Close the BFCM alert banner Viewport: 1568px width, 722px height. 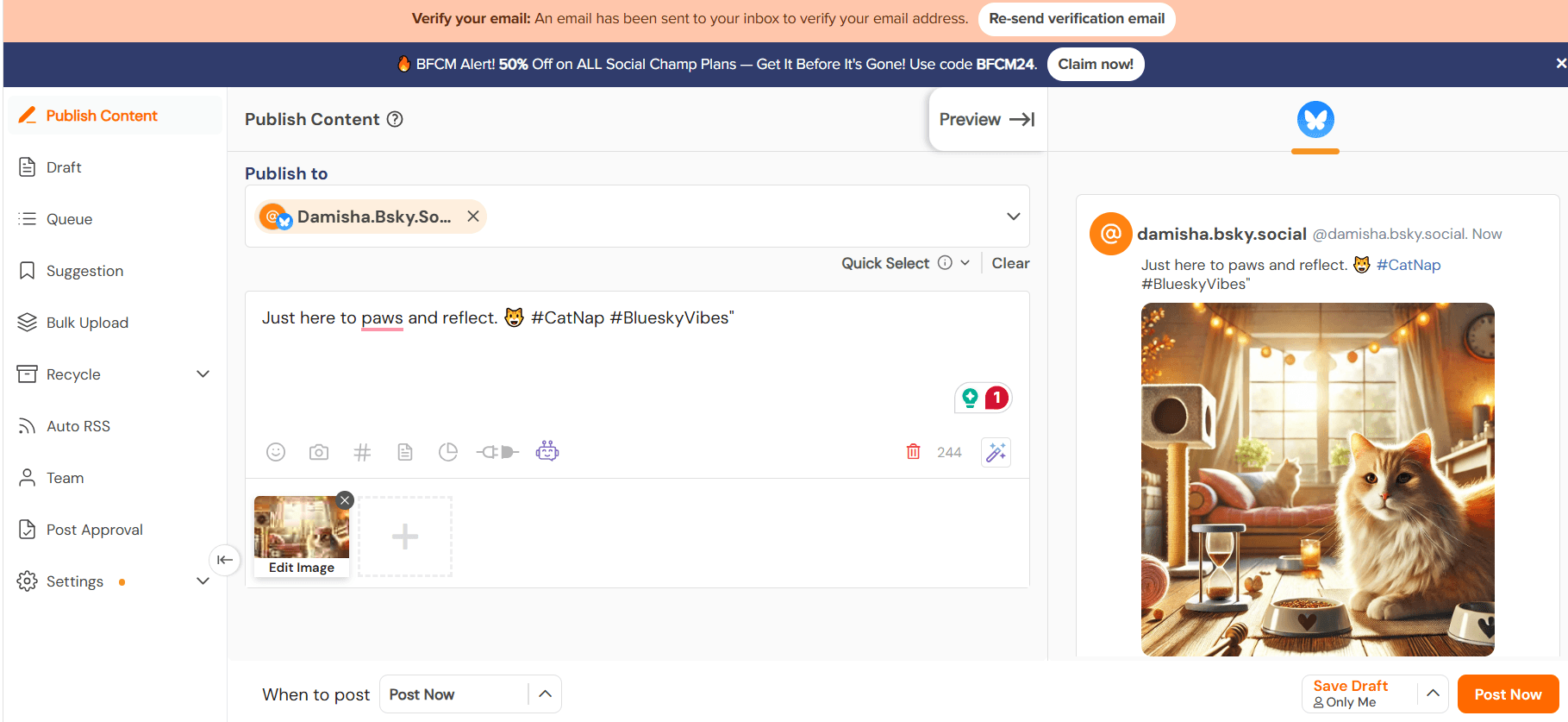[1560, 63]
